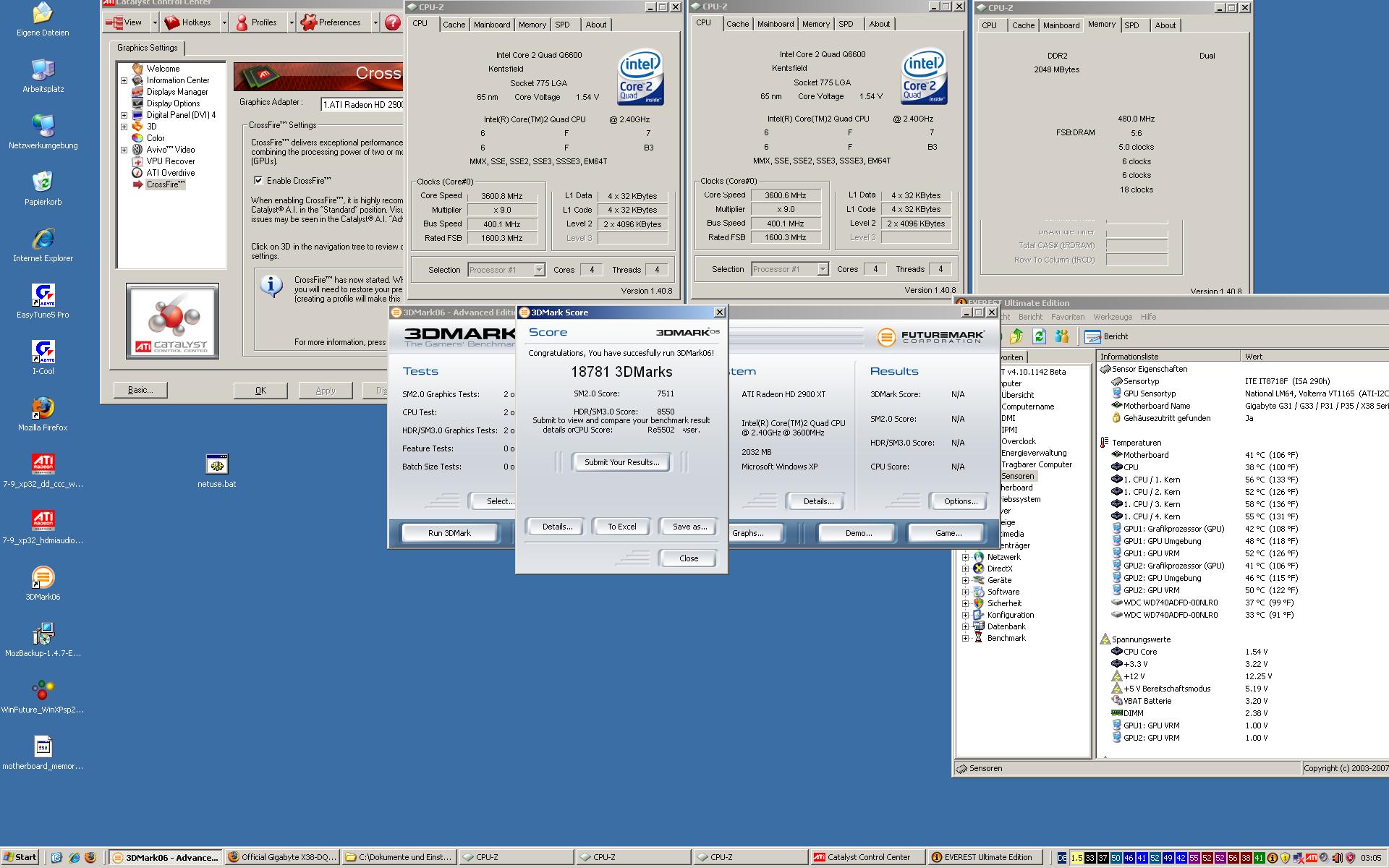Viewport: 1389px width, 868px height.
Task: Click Bericht toolbar button in EVEREST
Action: point(1108,336)
